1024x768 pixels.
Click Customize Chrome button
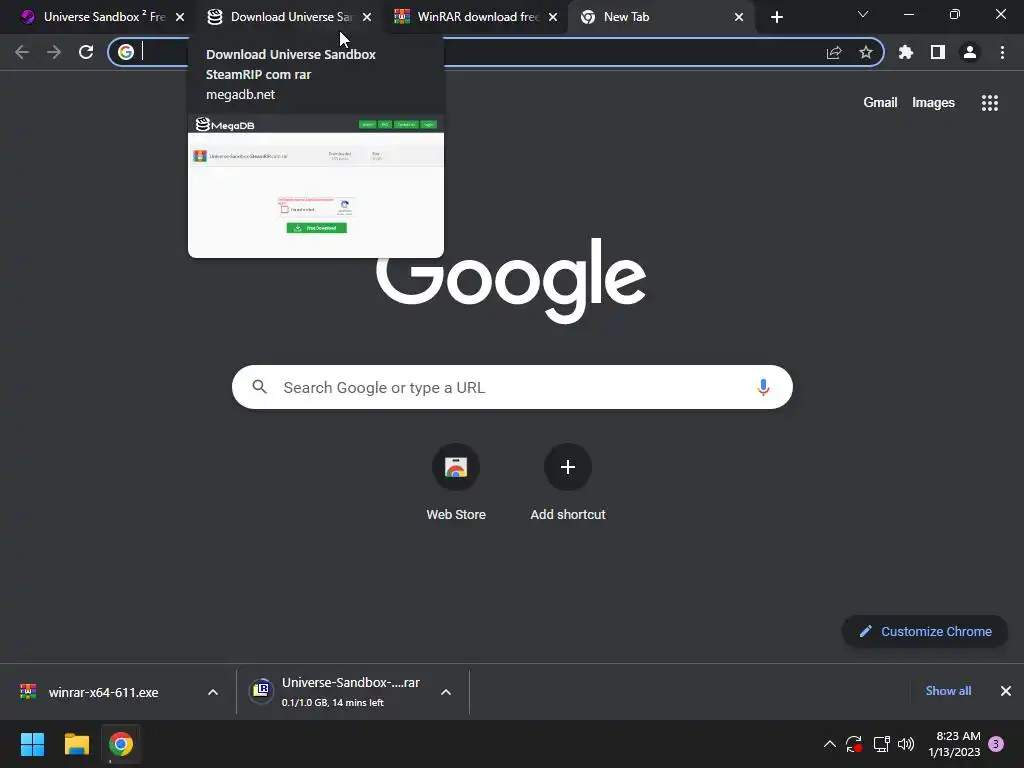(x=925, y=632)
